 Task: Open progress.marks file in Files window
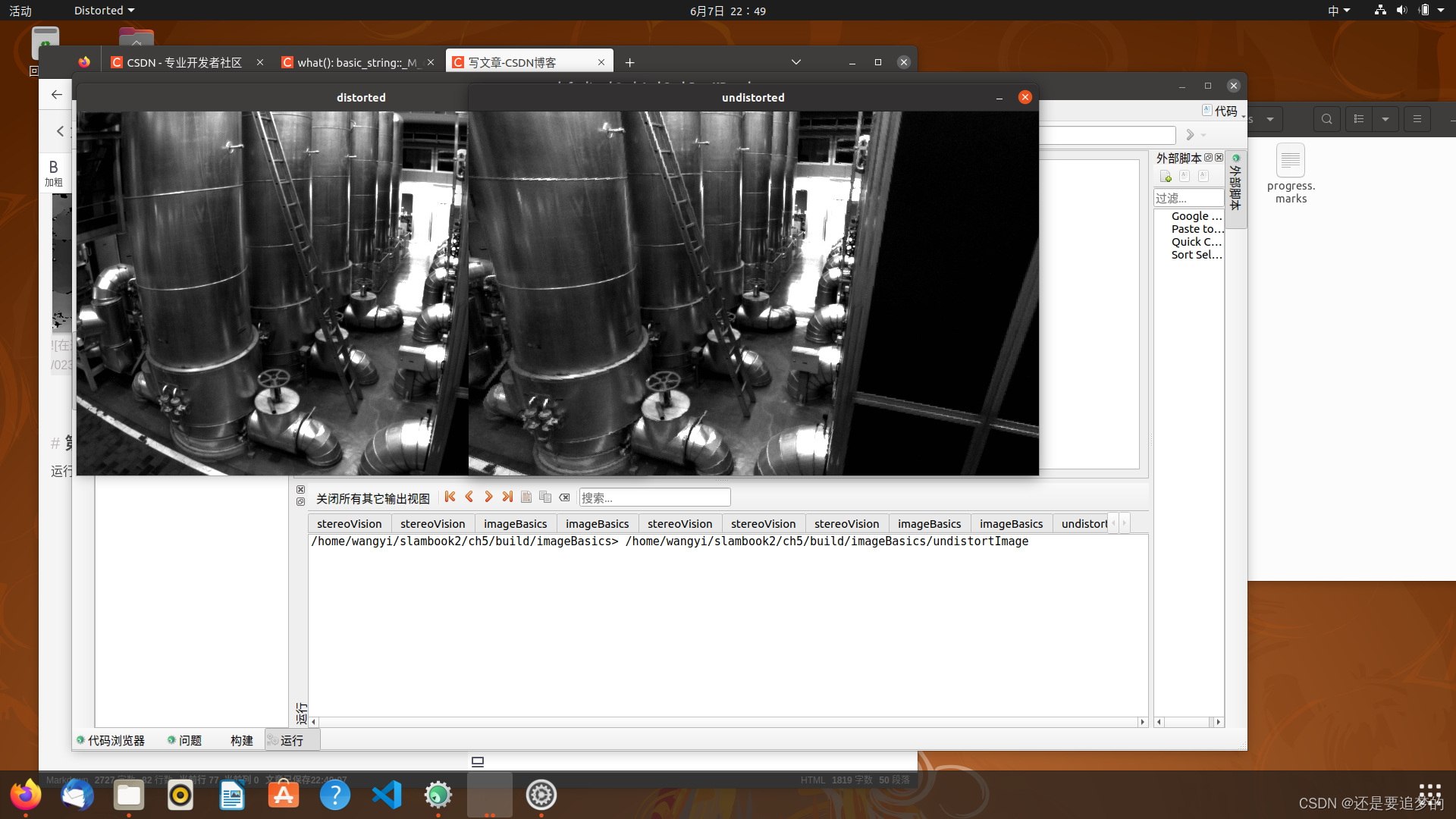(1291, 174)
